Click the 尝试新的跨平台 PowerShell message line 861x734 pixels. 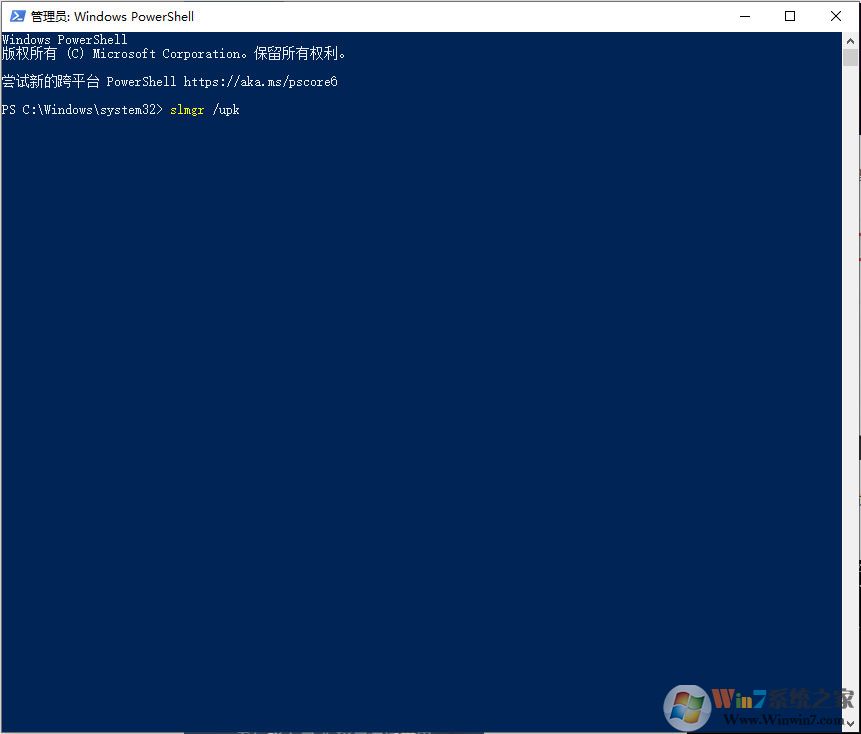pos(170,81)
